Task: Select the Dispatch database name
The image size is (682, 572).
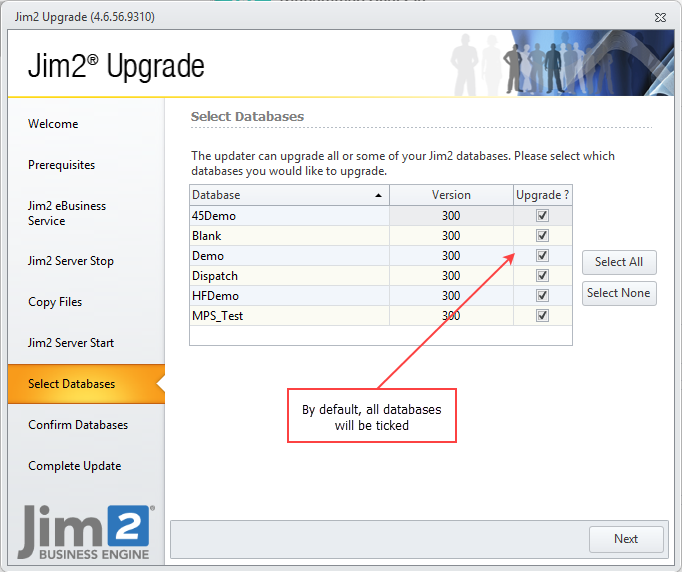Action: 215,276
